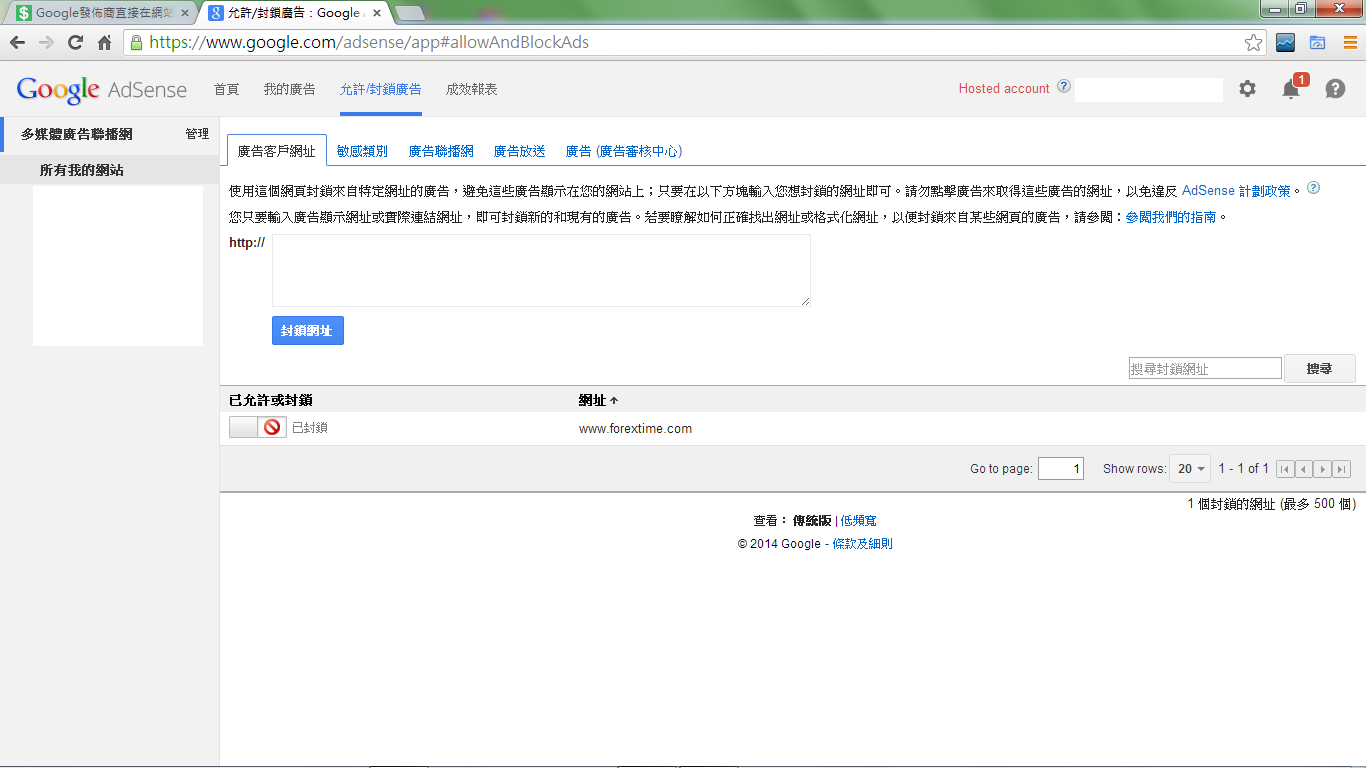1366x768 pixels.
Task: Open a new browser tab
Action: point(409,13)
